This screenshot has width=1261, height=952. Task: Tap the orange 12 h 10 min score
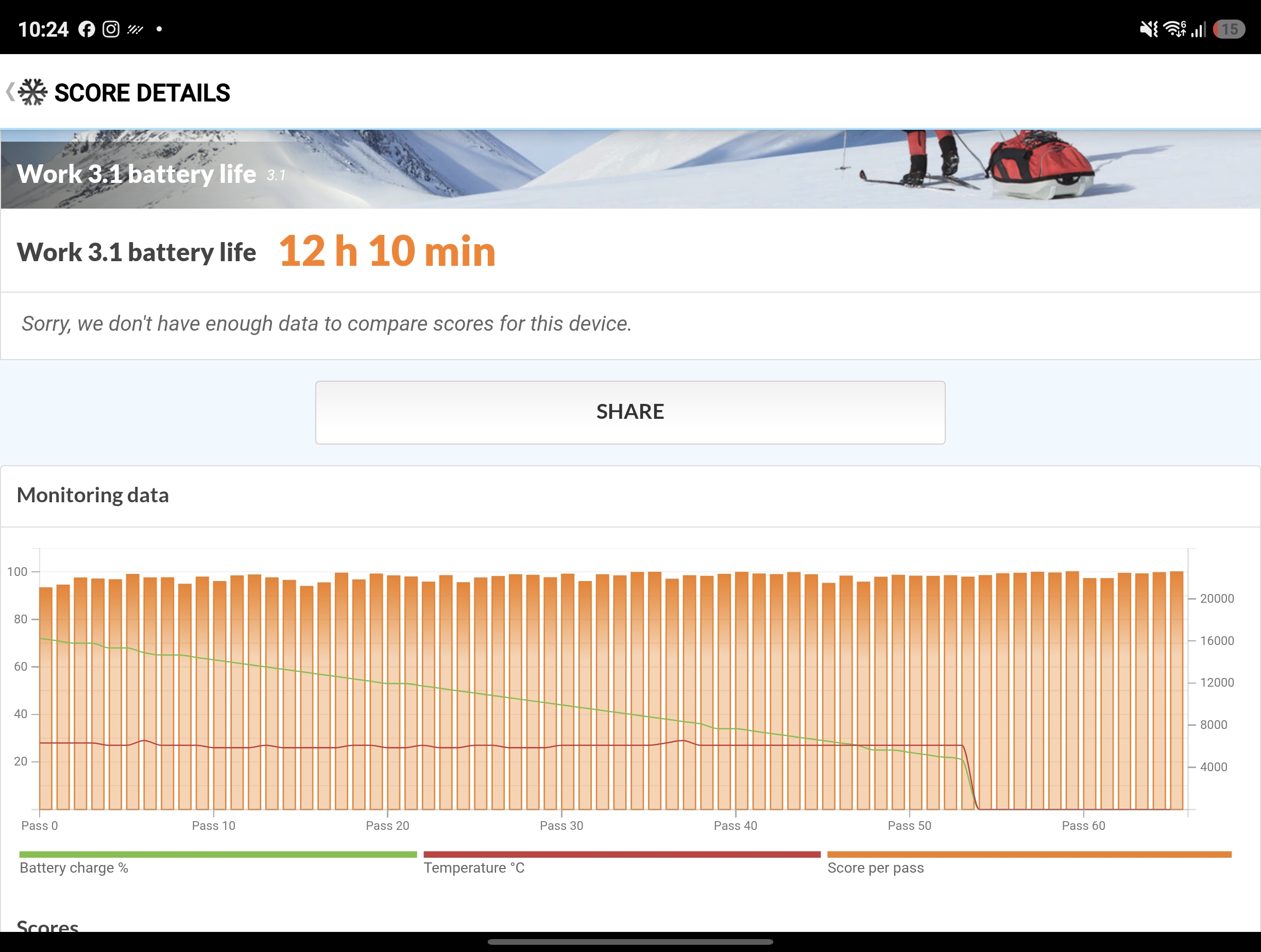coord(387,251)
